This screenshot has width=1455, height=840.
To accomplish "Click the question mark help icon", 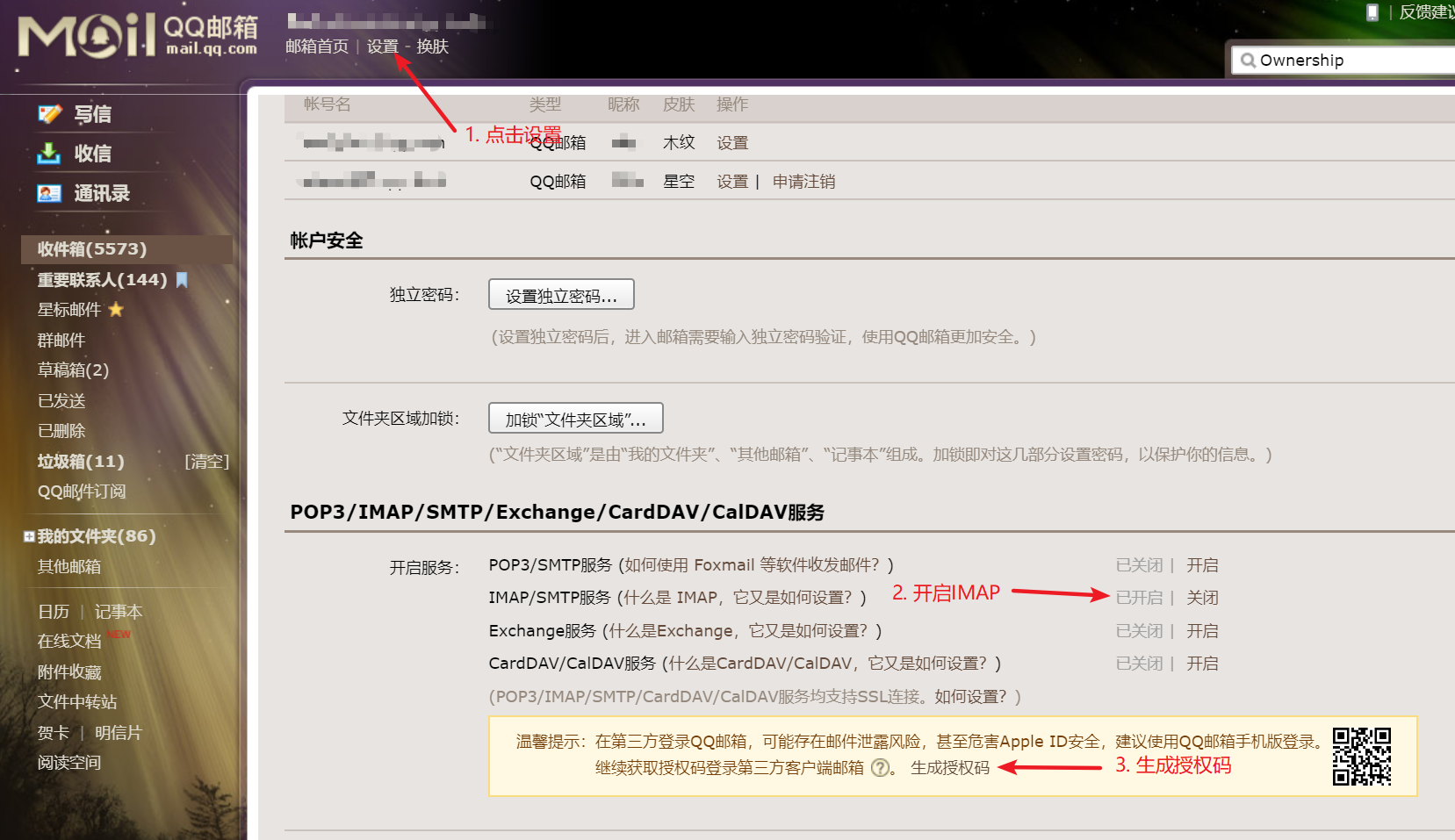I will click(880, 768).
